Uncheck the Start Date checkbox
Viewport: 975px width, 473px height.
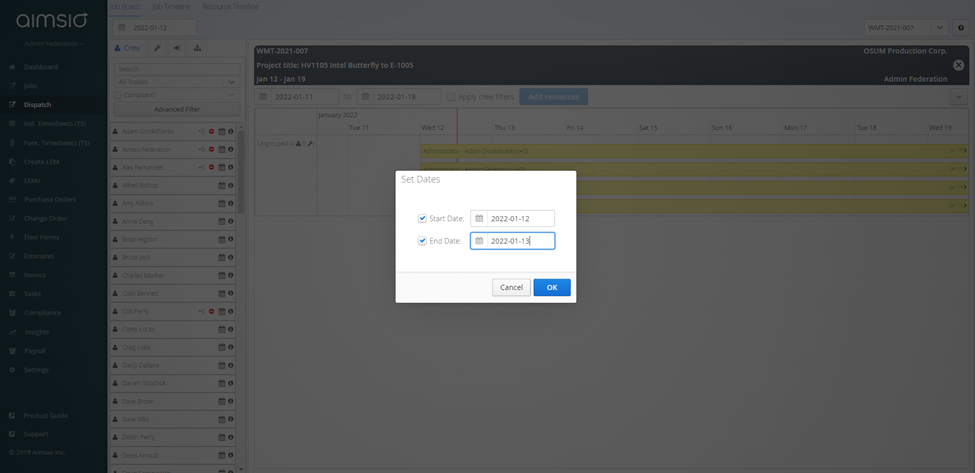[x=422, y=219]
